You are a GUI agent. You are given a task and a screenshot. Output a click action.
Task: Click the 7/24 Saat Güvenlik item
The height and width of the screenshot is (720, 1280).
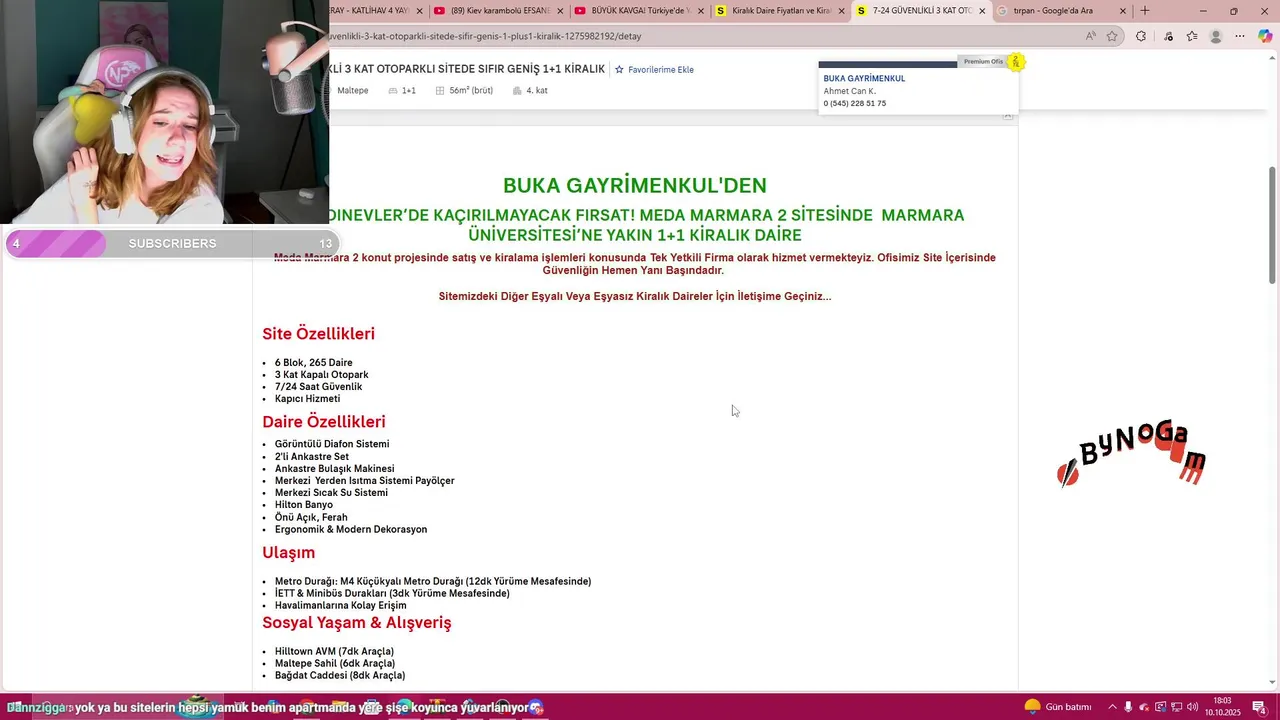pyautogui.click(x=318, y=387)
